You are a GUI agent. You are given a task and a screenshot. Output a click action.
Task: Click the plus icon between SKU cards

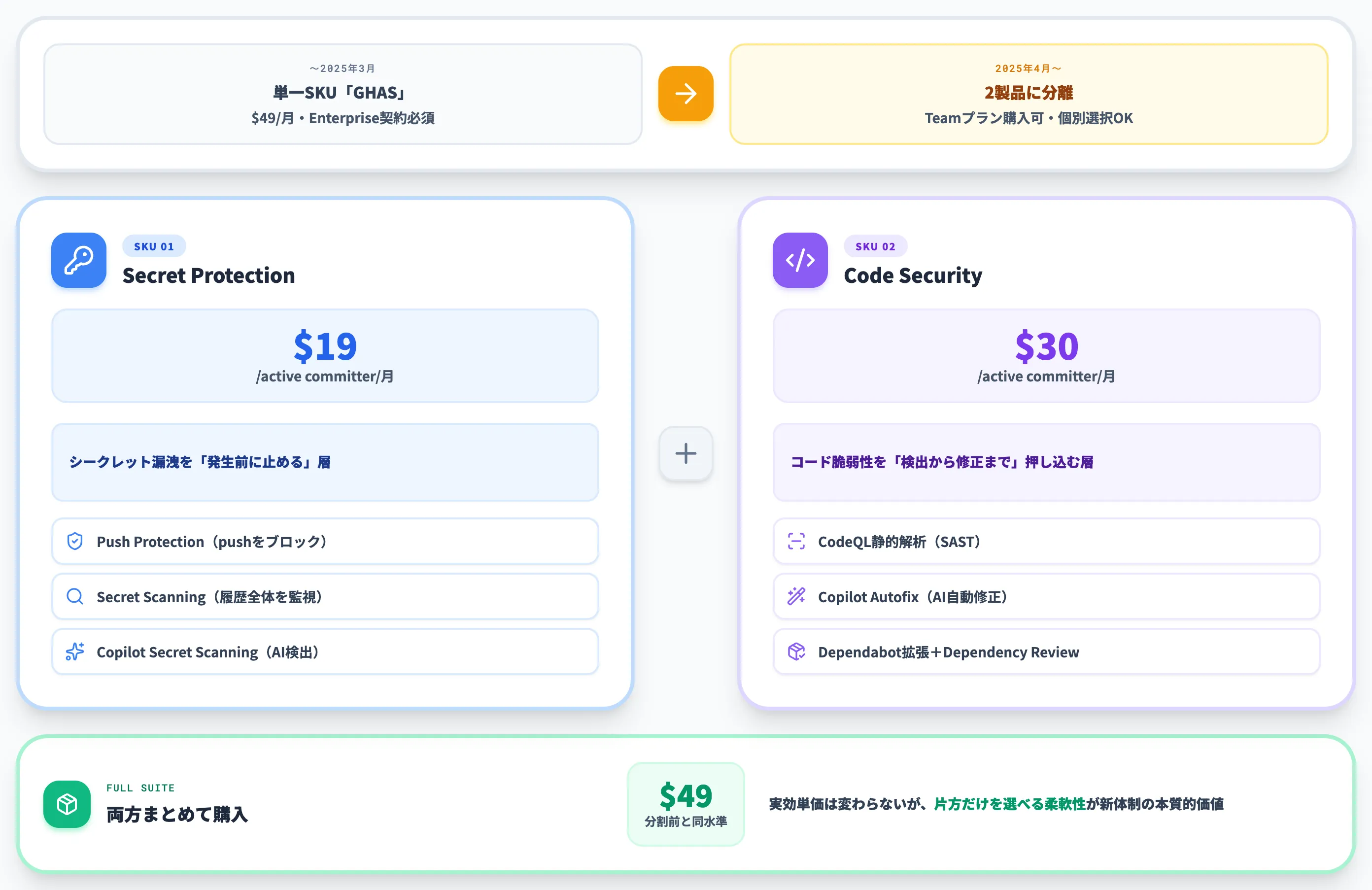[686, 453]
